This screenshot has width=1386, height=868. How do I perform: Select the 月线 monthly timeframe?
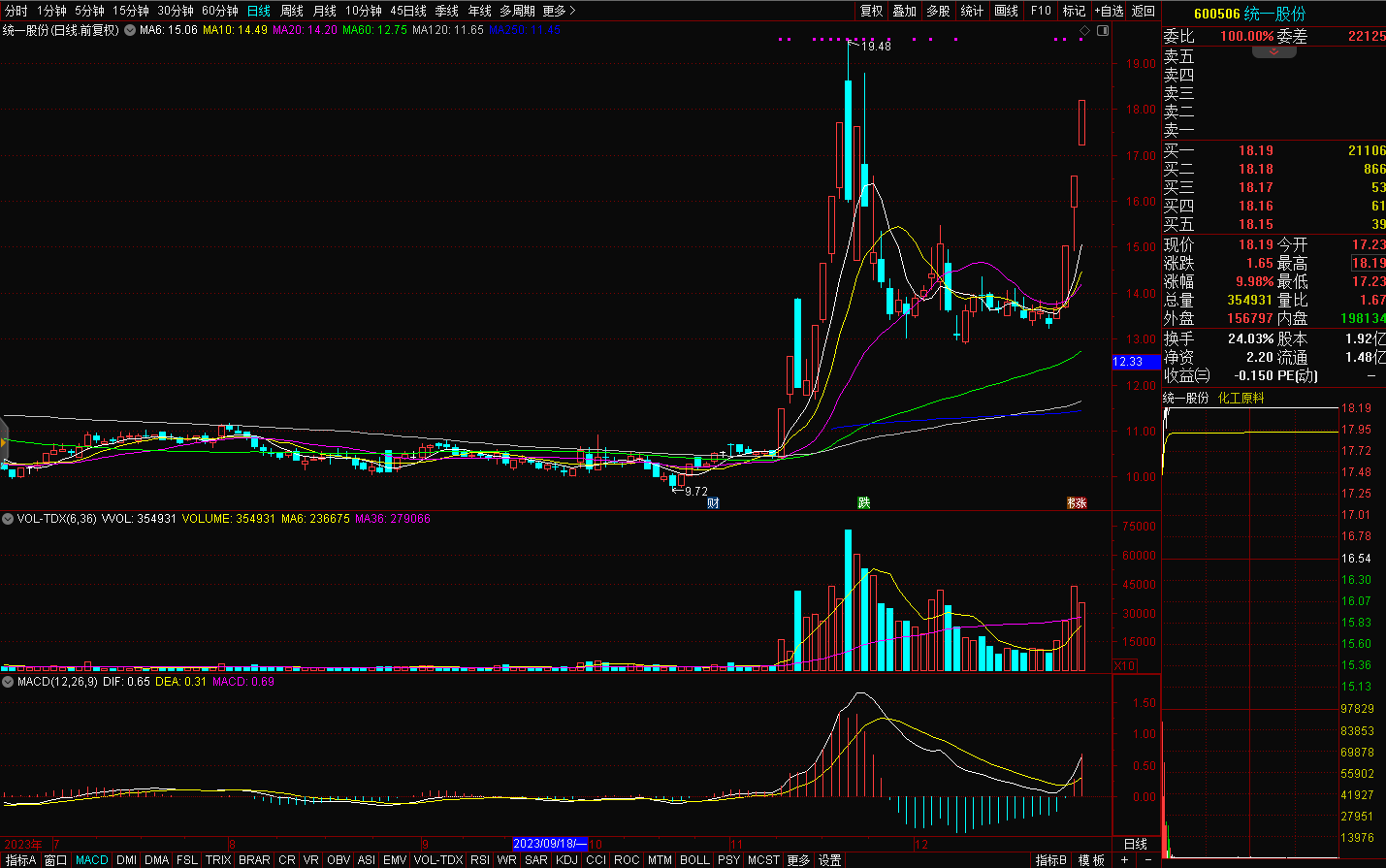coord(325,11)
